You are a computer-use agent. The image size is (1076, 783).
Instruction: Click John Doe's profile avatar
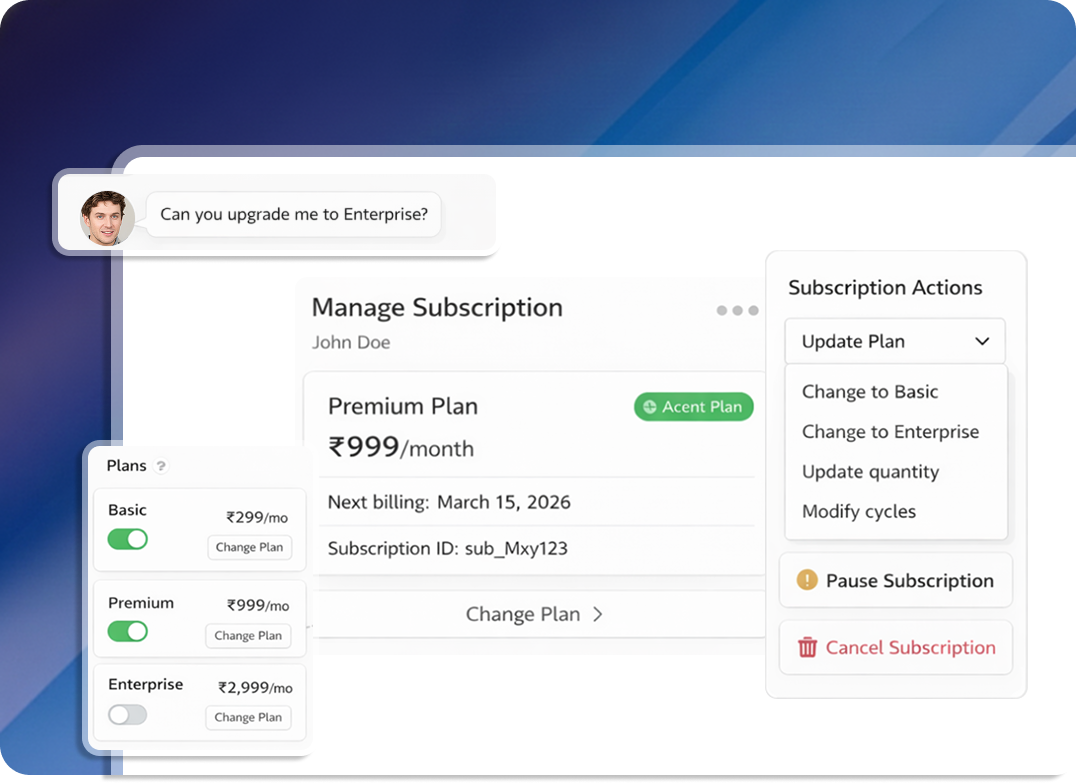[107, 217]
